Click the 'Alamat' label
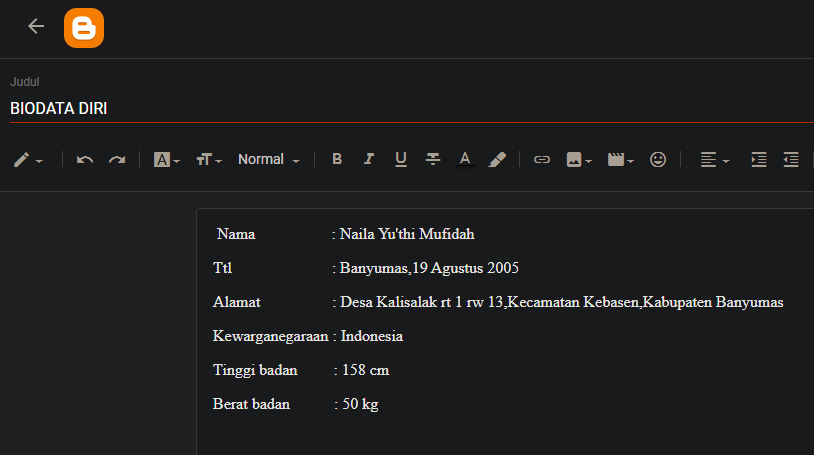This screenshot has height=455, width=814. click(x=236, y=302)
